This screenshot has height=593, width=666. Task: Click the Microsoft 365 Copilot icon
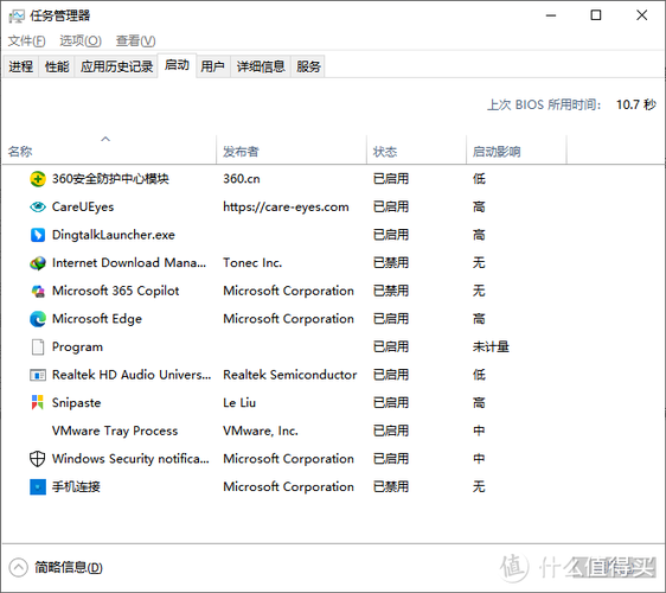coord(38,291)
